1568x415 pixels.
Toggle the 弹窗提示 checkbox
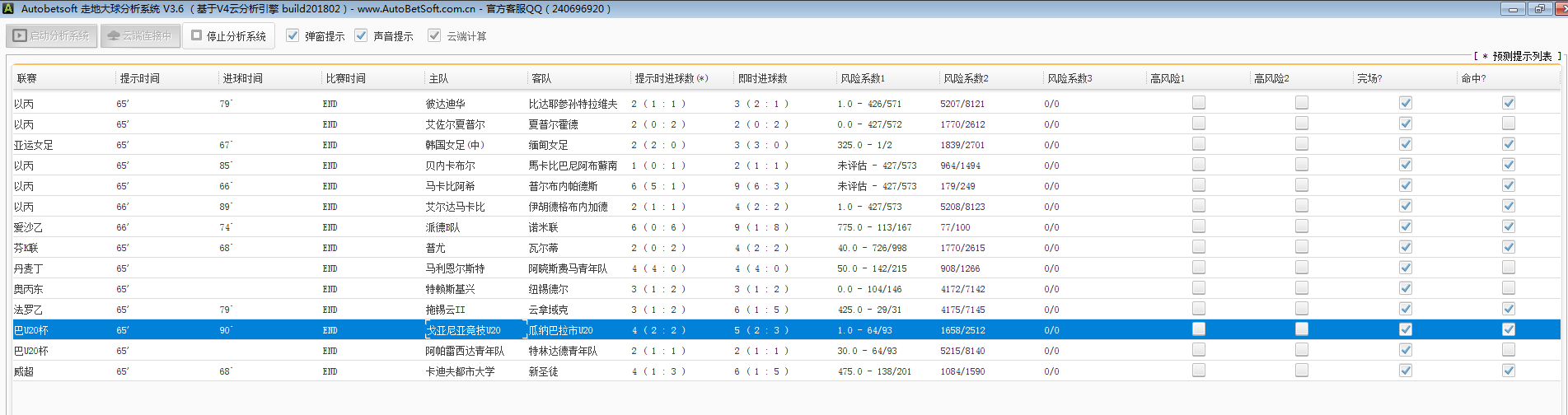(293, 36)
